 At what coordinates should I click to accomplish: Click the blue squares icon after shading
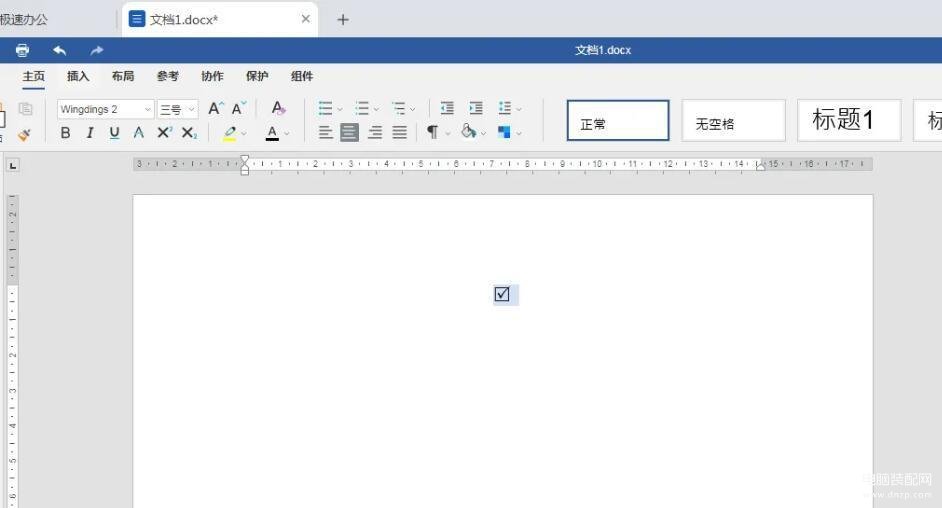point(504,132)
